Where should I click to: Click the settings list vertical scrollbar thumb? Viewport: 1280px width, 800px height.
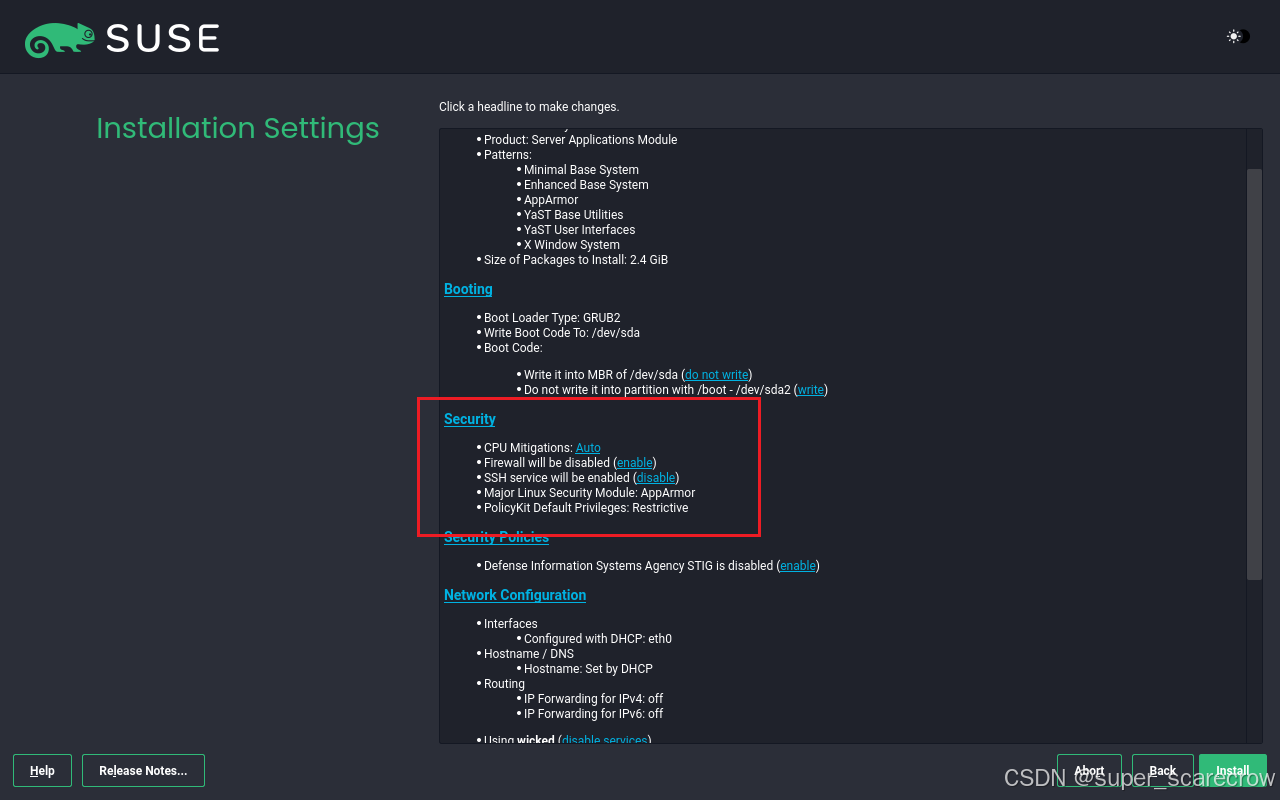pos(1254,374)
